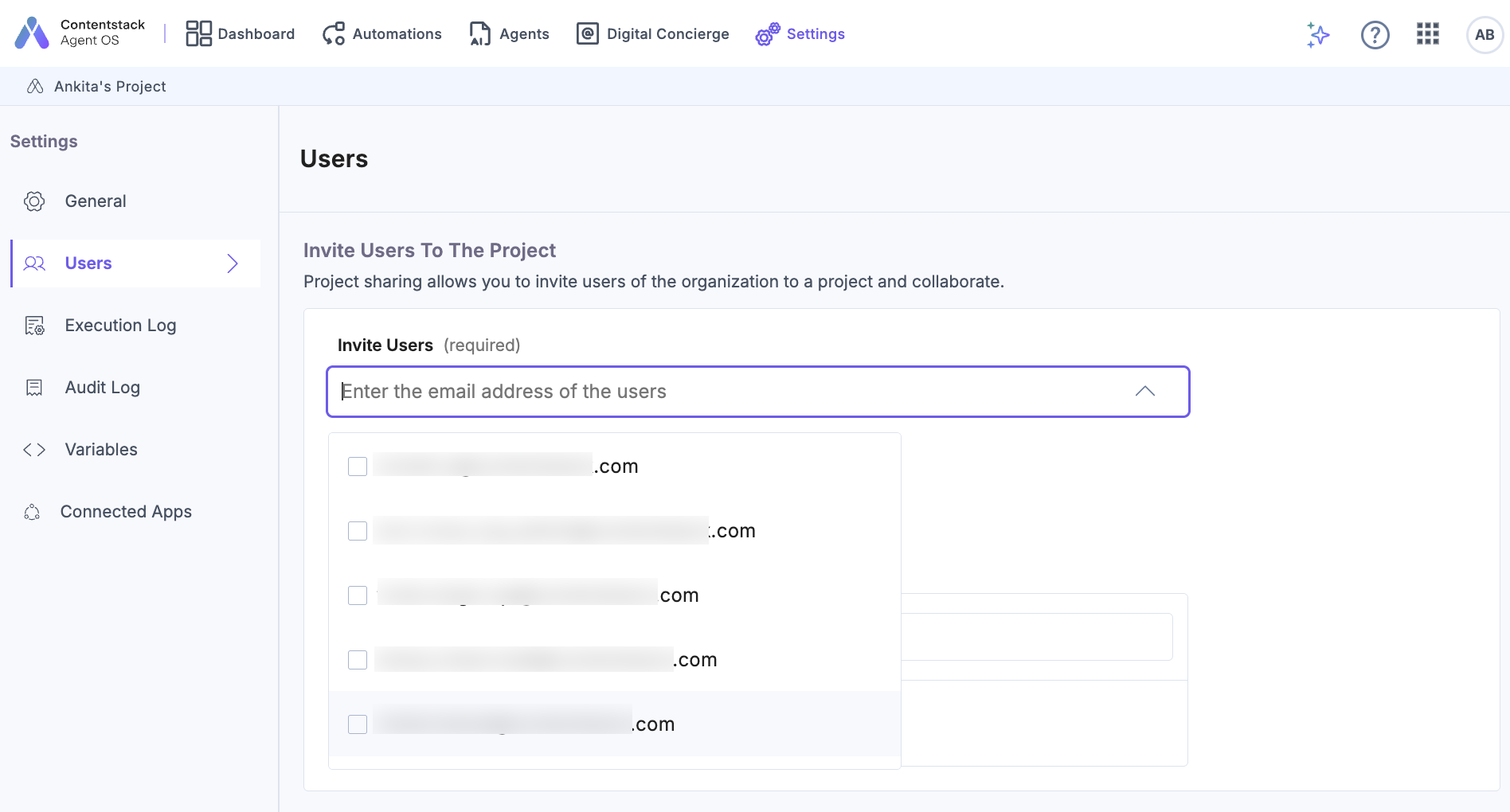Collapse the Invite Users dropdown arrow
The image size is (1510, 812).
tap(1144, 391)
